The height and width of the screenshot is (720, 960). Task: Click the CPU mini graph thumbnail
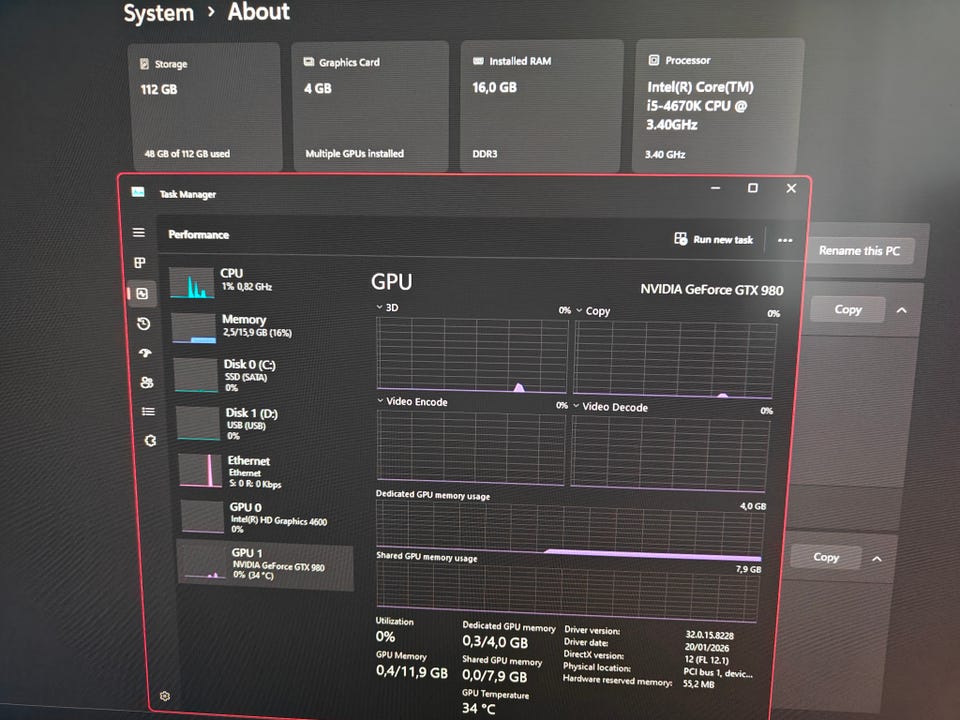(x=192, y=283)
